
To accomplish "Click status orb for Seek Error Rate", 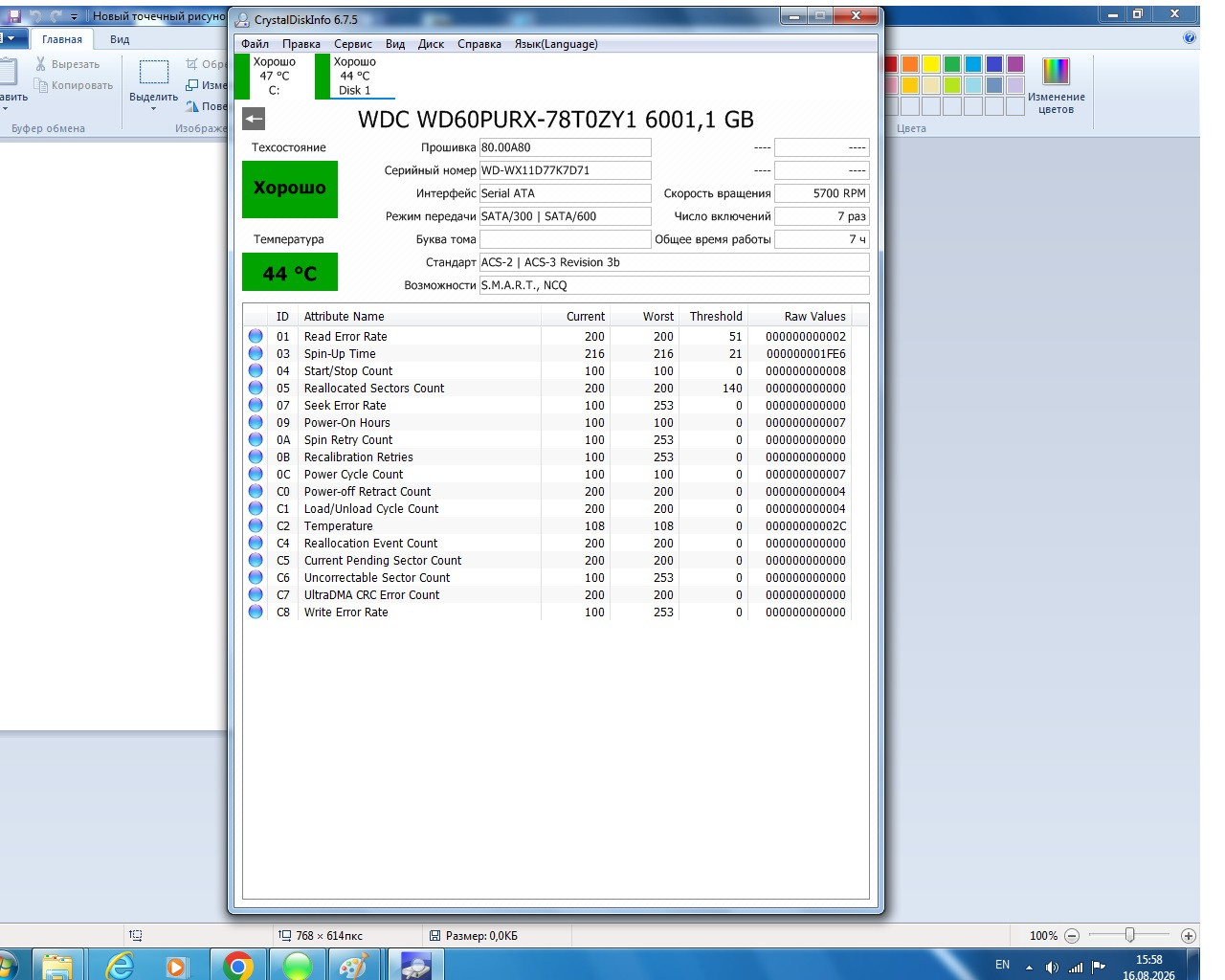I will click(x=256, y=405).
